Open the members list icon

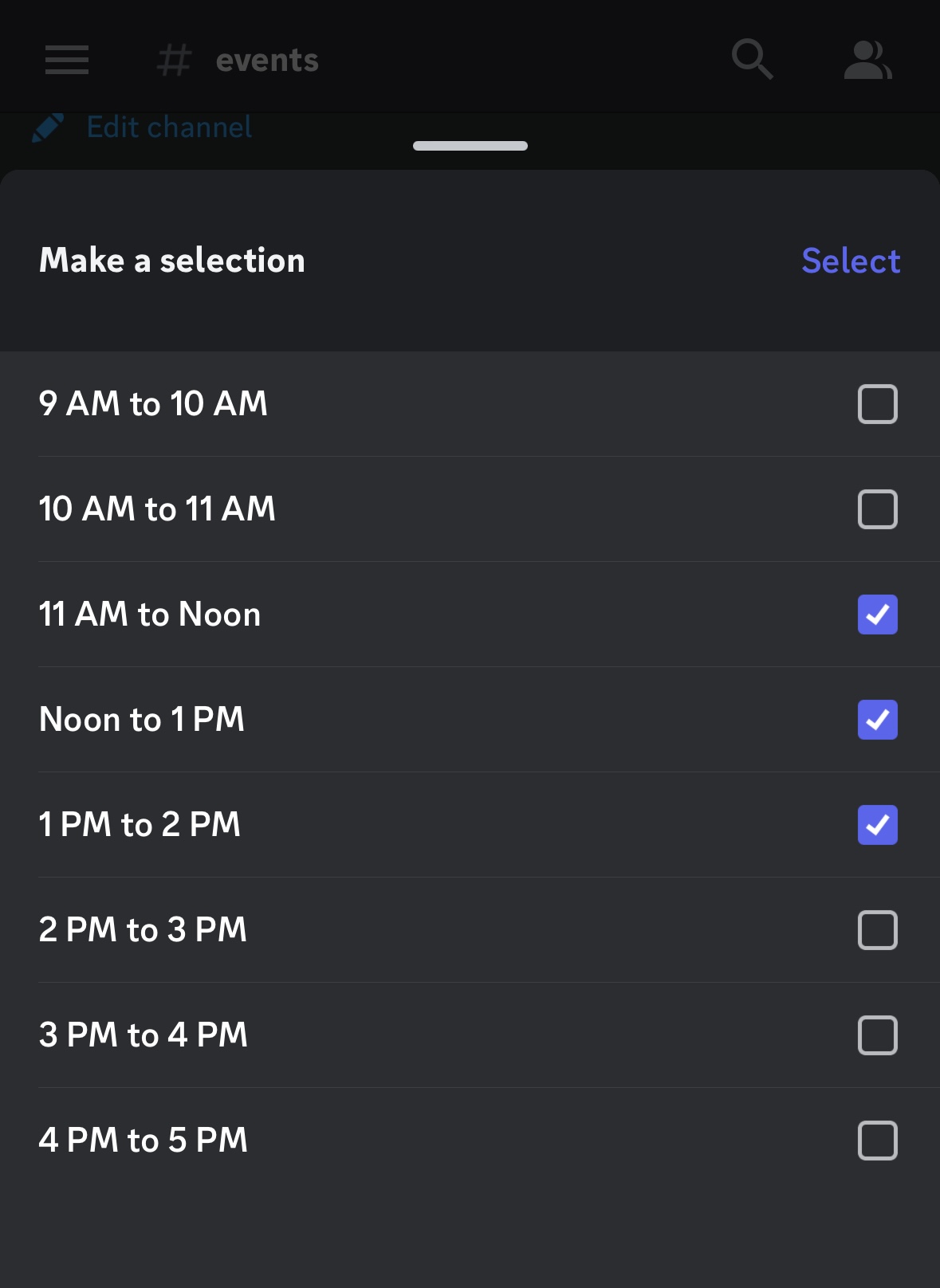[x=867, y=60]
